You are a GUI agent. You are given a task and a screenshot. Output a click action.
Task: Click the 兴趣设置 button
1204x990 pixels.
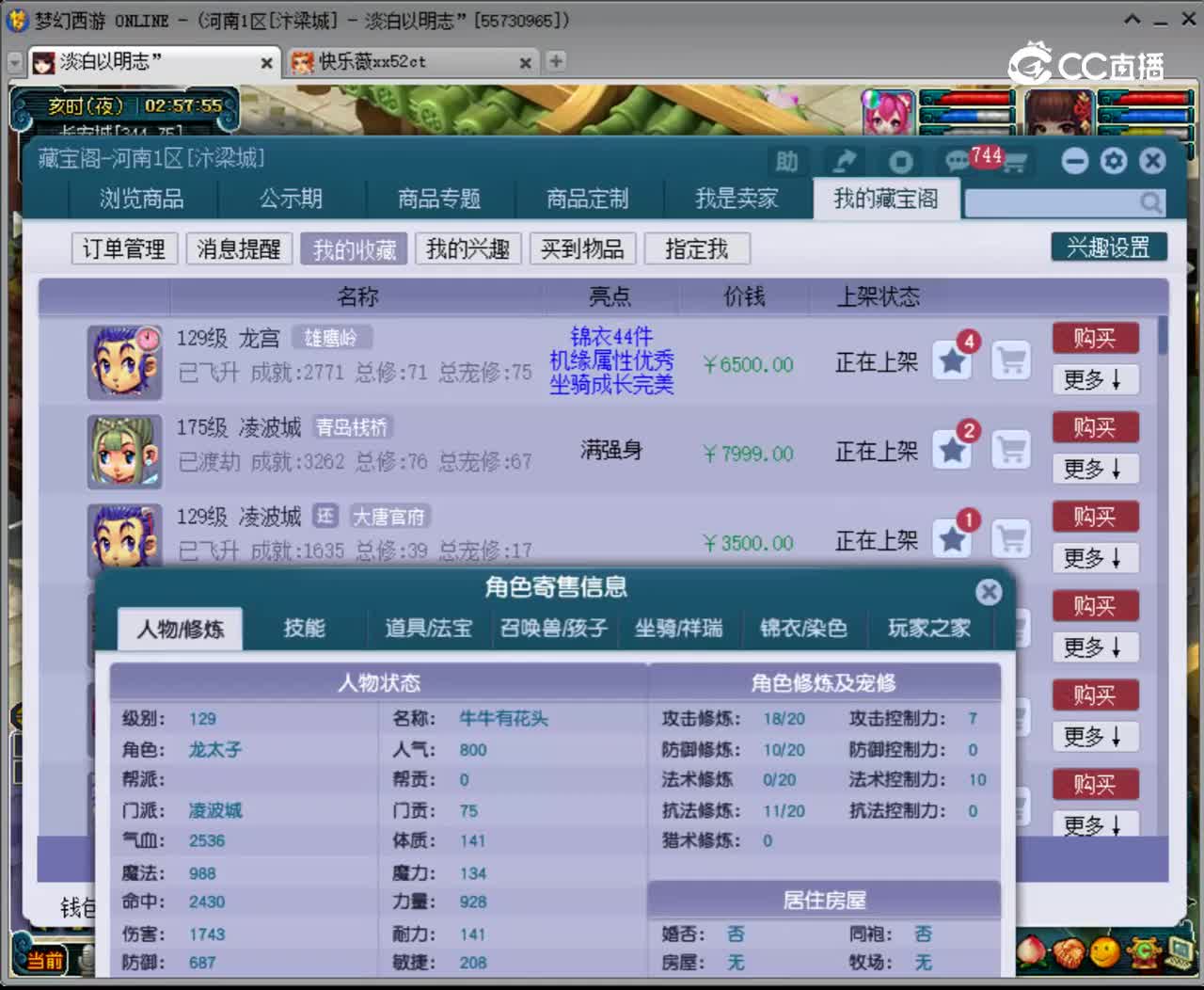[1109, 247]
